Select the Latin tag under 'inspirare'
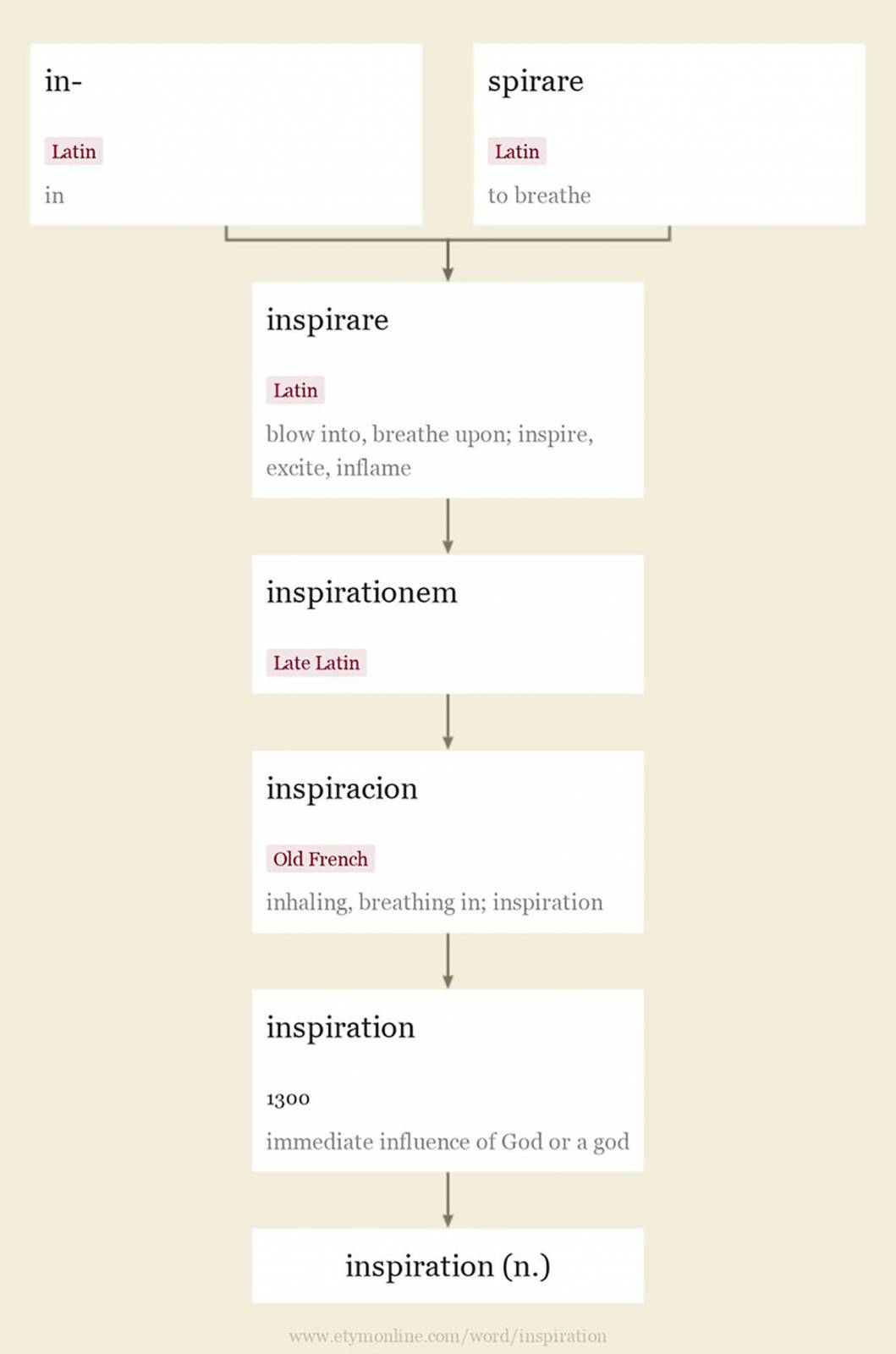The image size is (896, 1354). pos(295,390)
